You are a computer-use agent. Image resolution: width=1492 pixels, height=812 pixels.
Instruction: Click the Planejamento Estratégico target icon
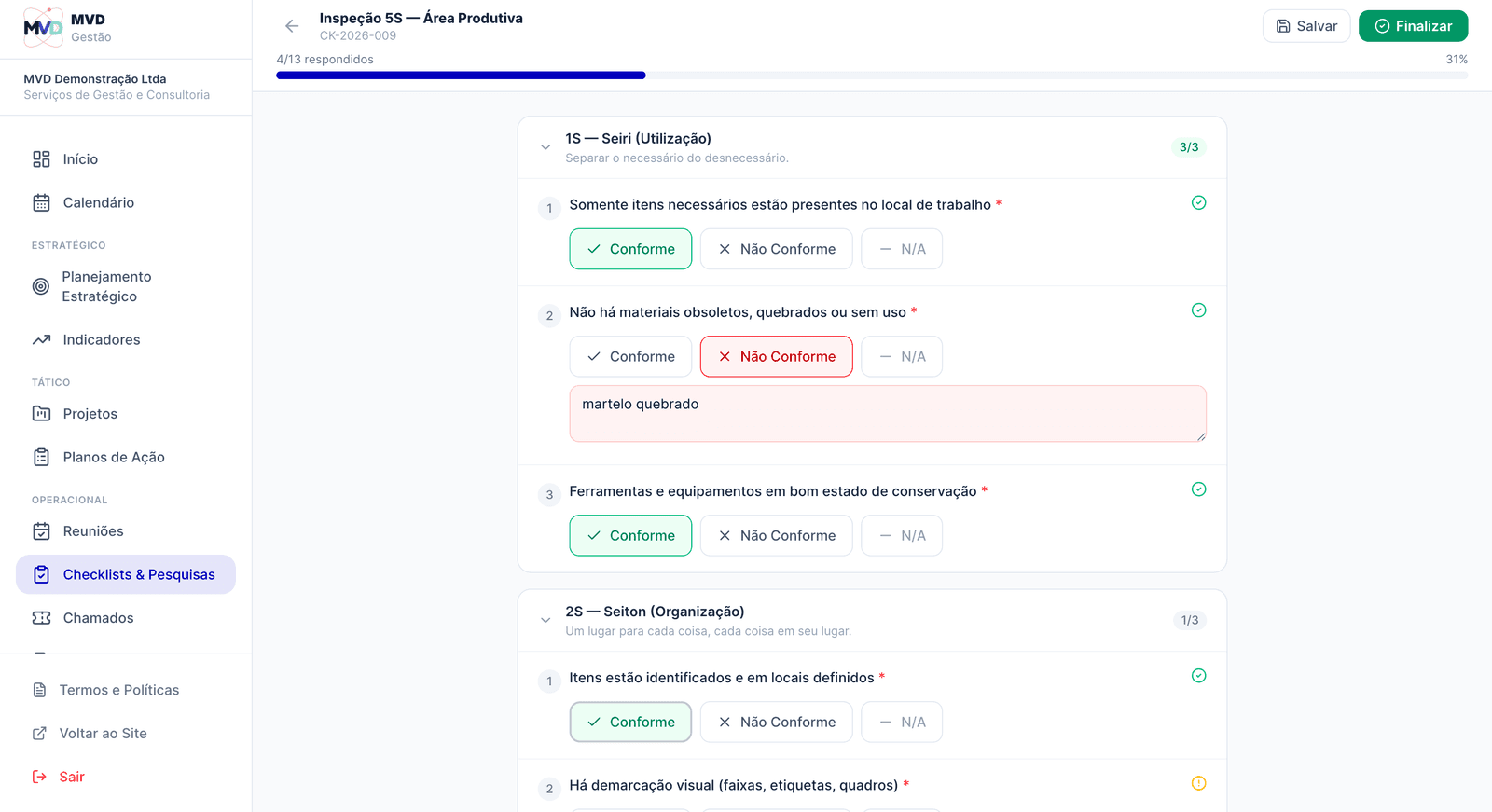(x=41, y=286)
